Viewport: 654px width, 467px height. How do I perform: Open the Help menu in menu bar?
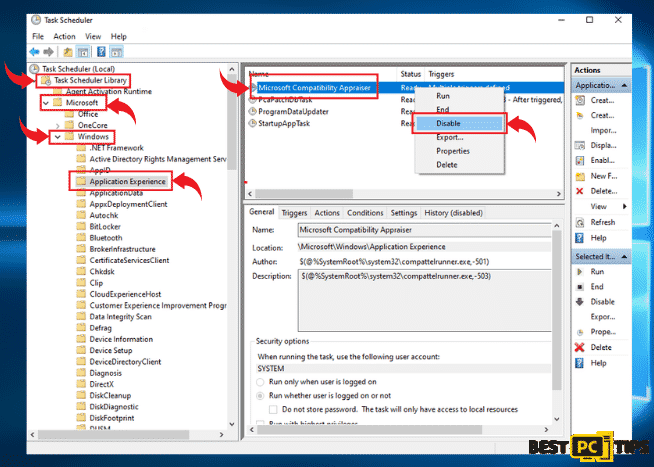pos(118,36)
